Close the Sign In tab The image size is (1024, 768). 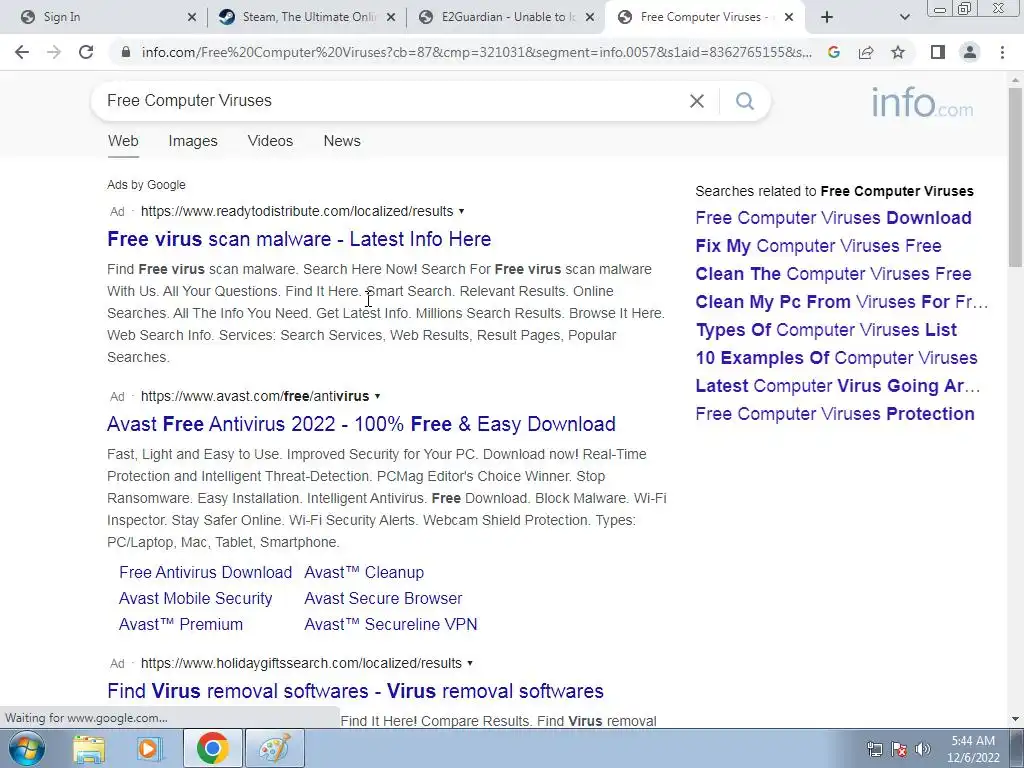pos(191,18)
